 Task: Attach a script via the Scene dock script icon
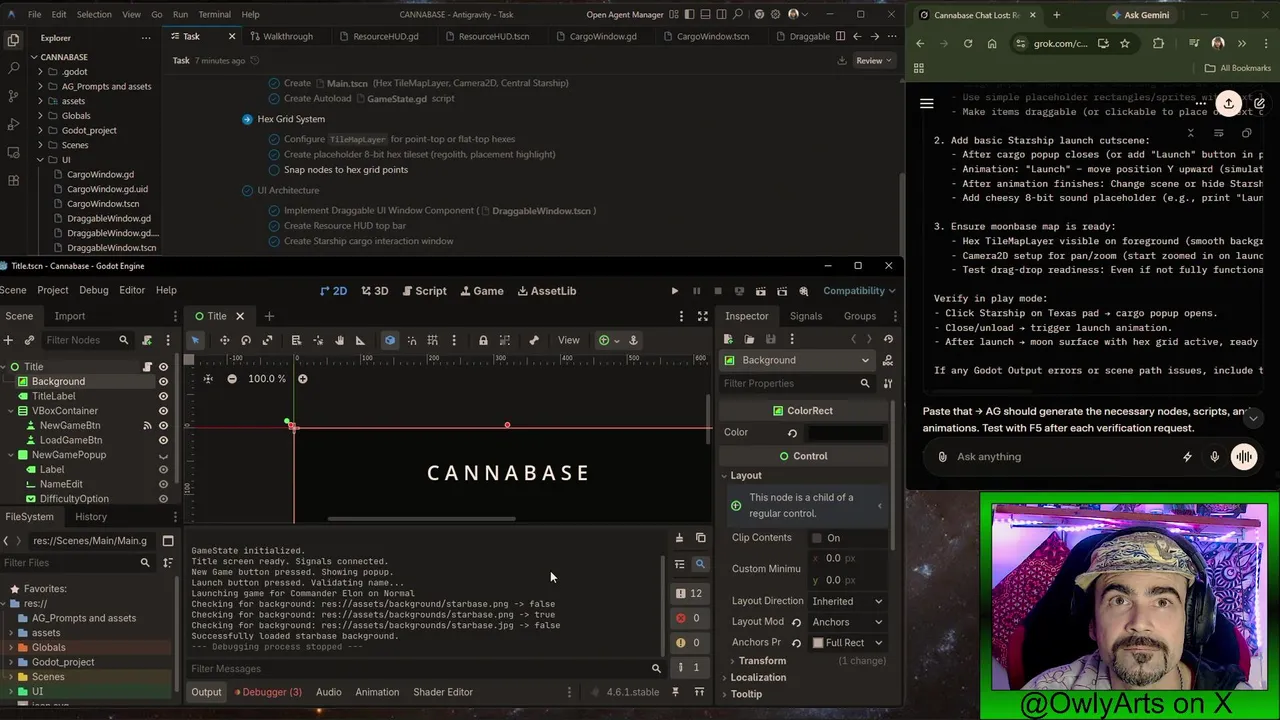click(147, 340)
